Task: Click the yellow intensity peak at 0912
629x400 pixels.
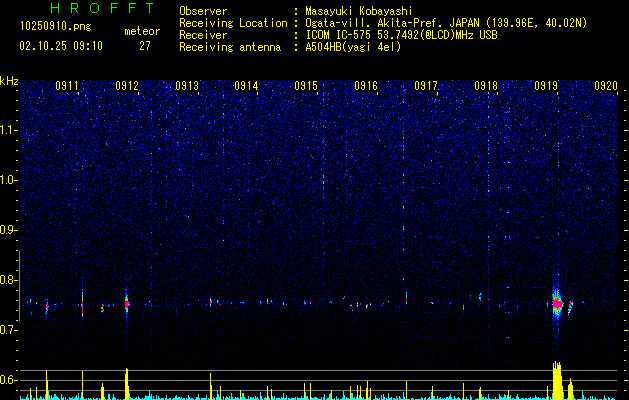Action: click(127, 384)
